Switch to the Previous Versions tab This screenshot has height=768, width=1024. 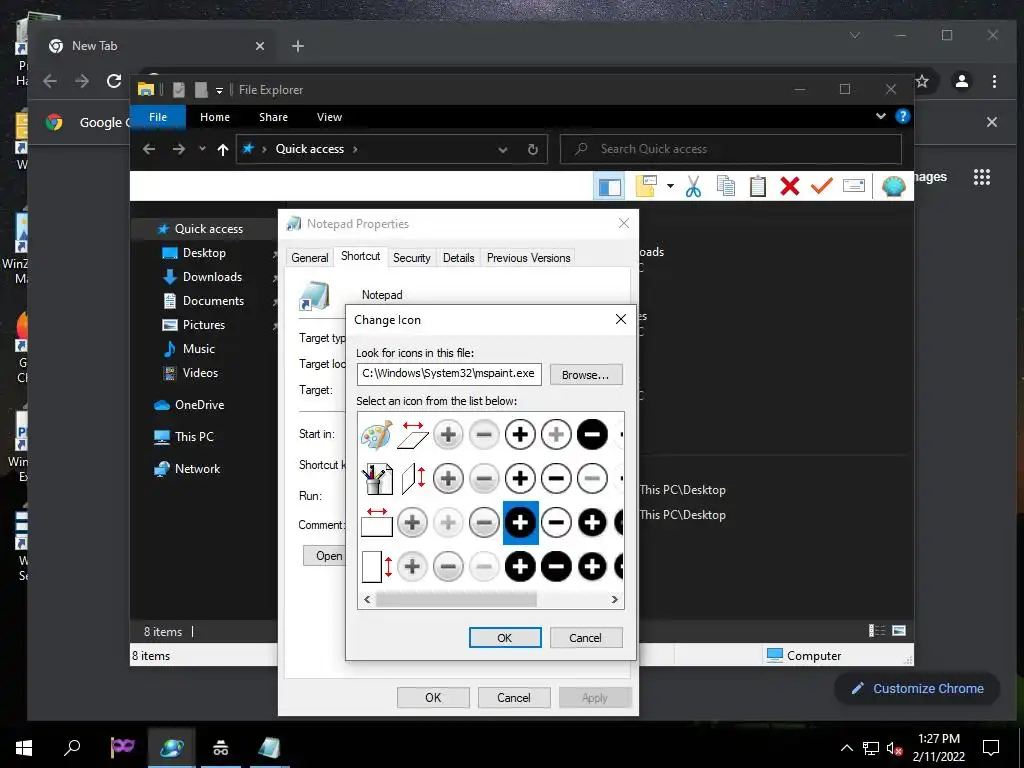528,258
